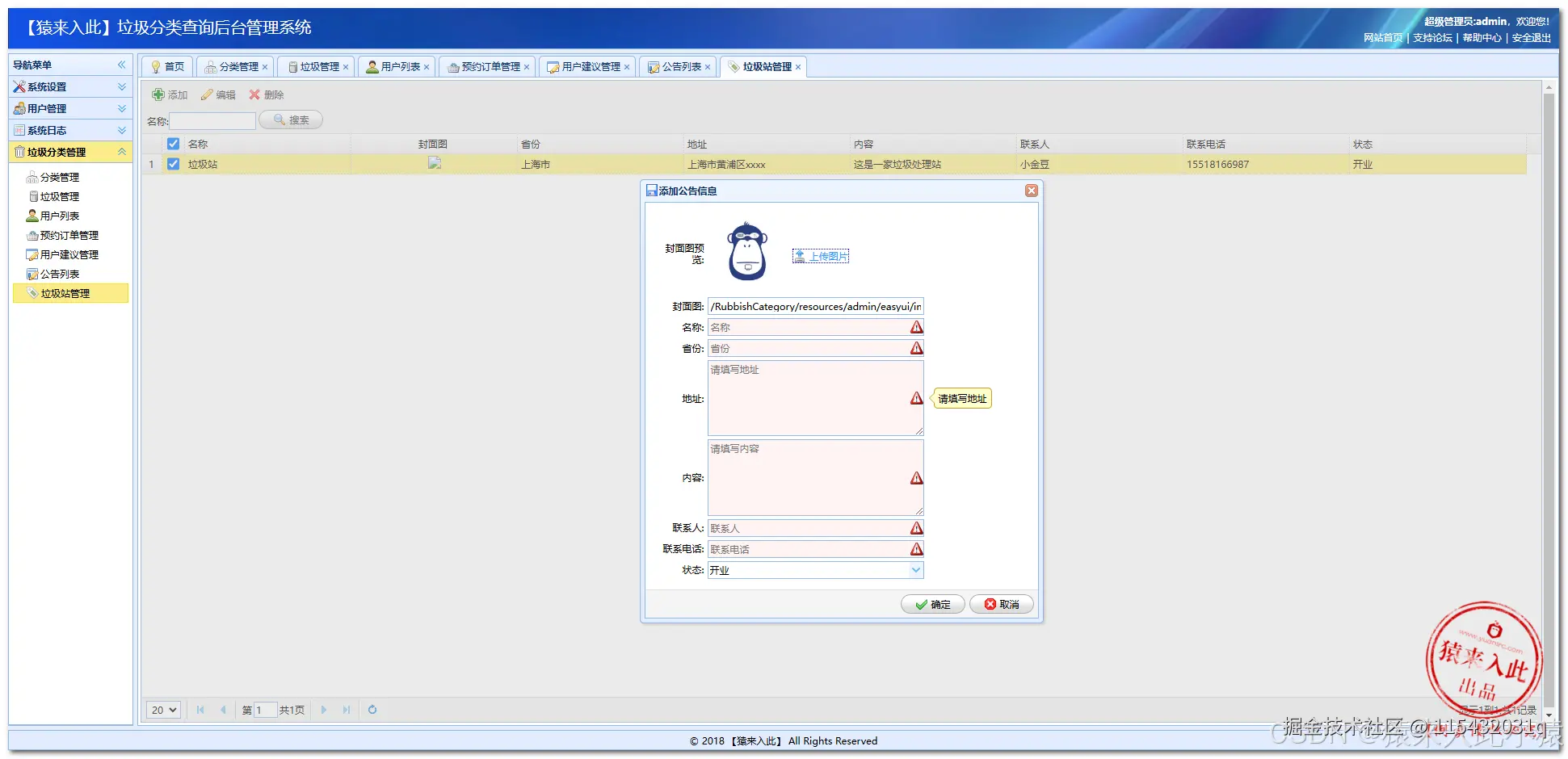Click the page number input in pagination

[x=266, y=710]
